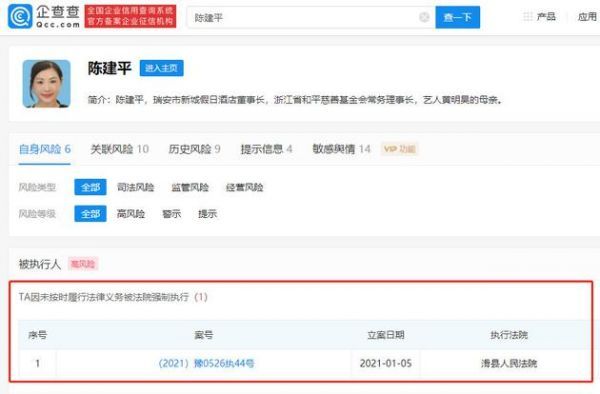This screenshot has width=600, height=394.
Task: Click the 高风险 tag beside 被执行人
Action: click(83, 264)
